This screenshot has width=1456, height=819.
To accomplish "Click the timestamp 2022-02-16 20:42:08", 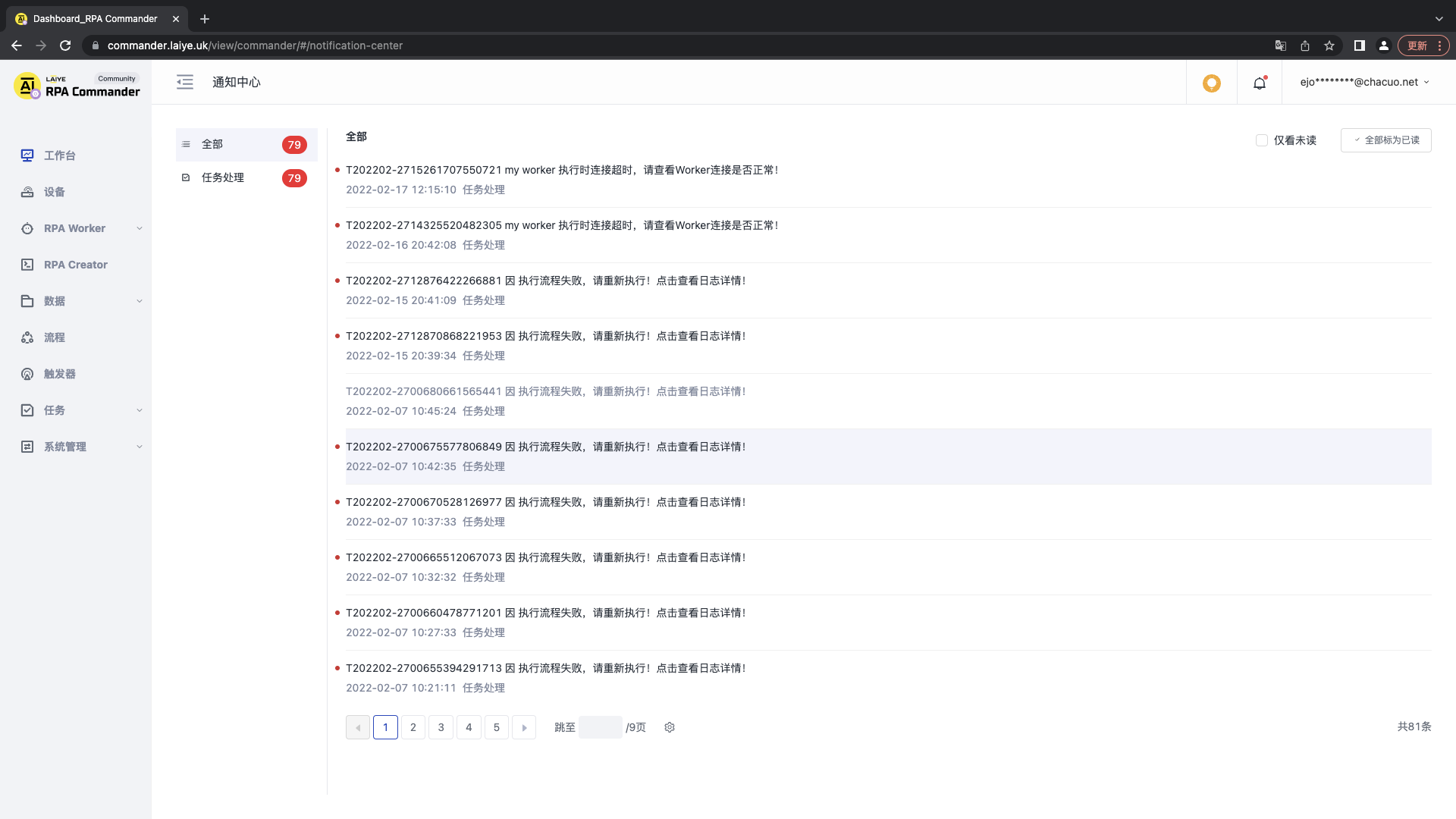I will click(x=401, y=245).
